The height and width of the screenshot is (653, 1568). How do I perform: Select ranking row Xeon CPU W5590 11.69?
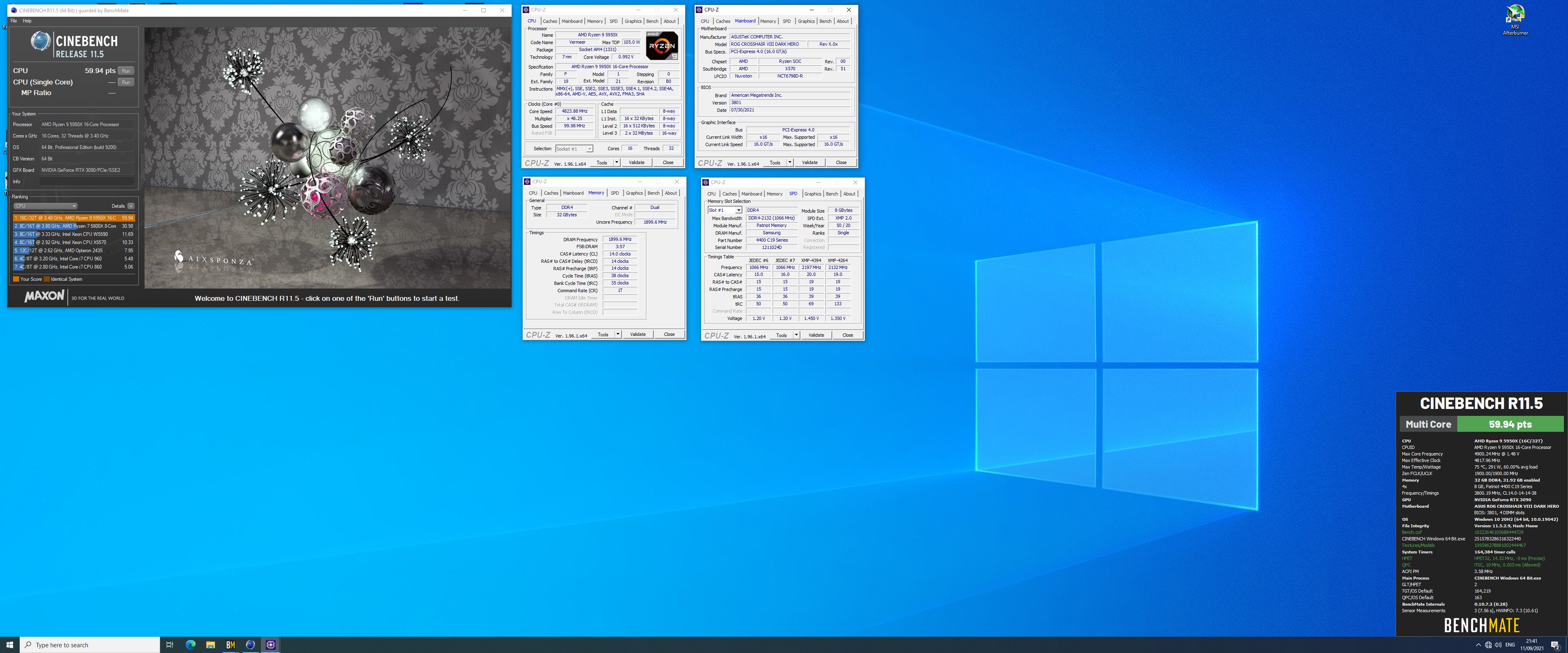tap(73, 234)
